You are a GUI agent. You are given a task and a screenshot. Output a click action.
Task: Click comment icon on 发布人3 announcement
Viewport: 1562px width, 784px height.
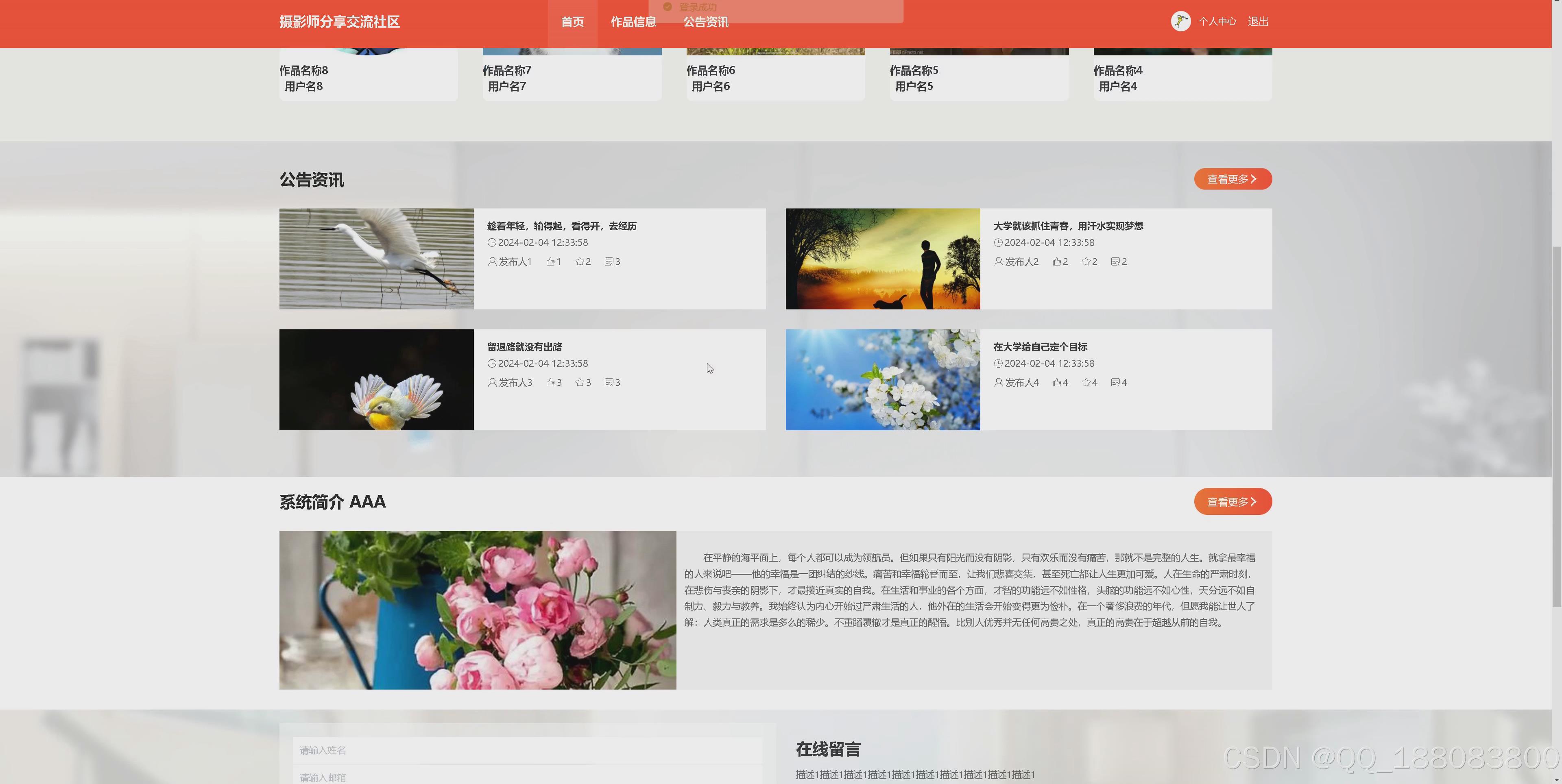(609, 383)
